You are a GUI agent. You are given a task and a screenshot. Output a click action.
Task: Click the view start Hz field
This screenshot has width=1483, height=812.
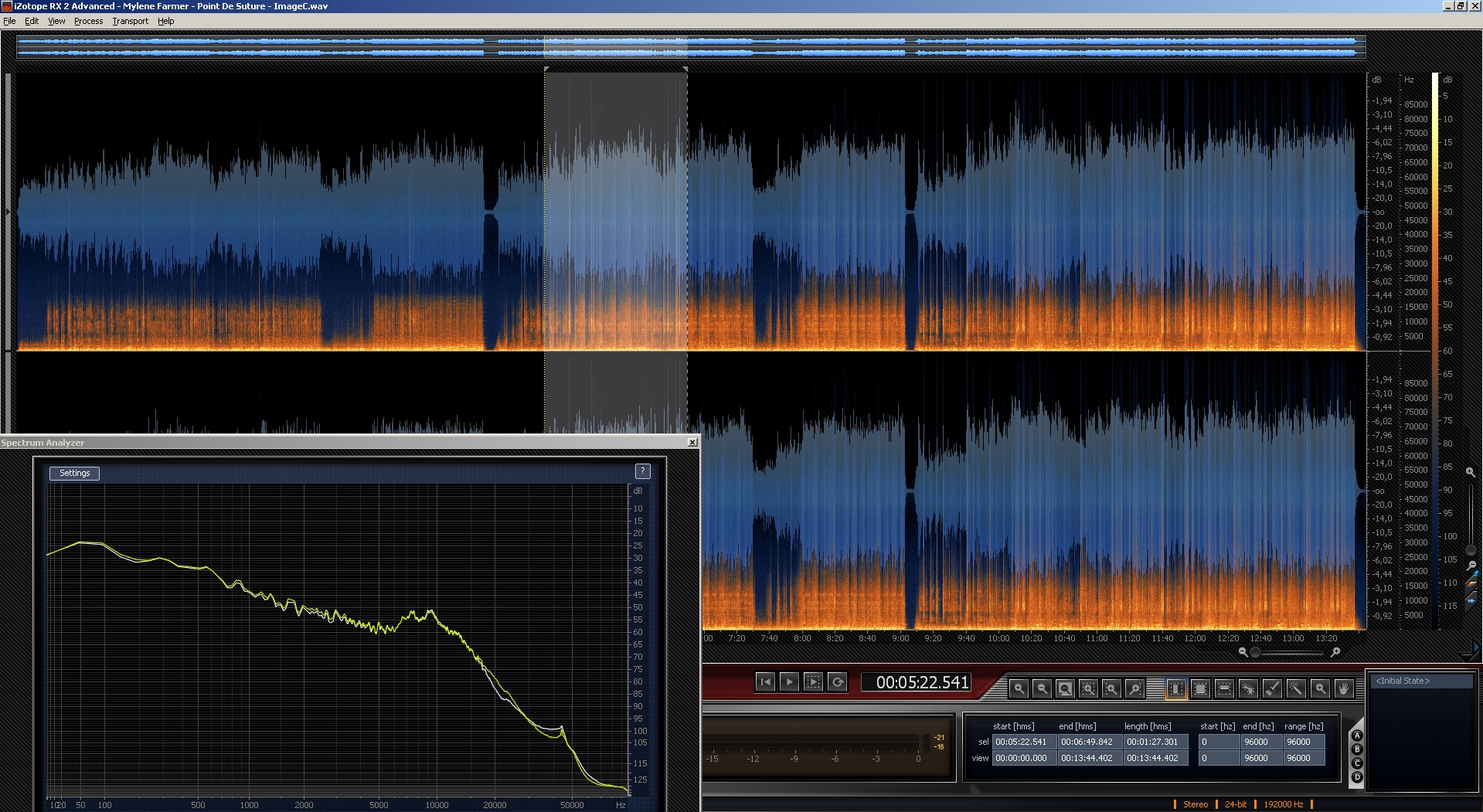pyautogui.click(x=1218, y=758)
